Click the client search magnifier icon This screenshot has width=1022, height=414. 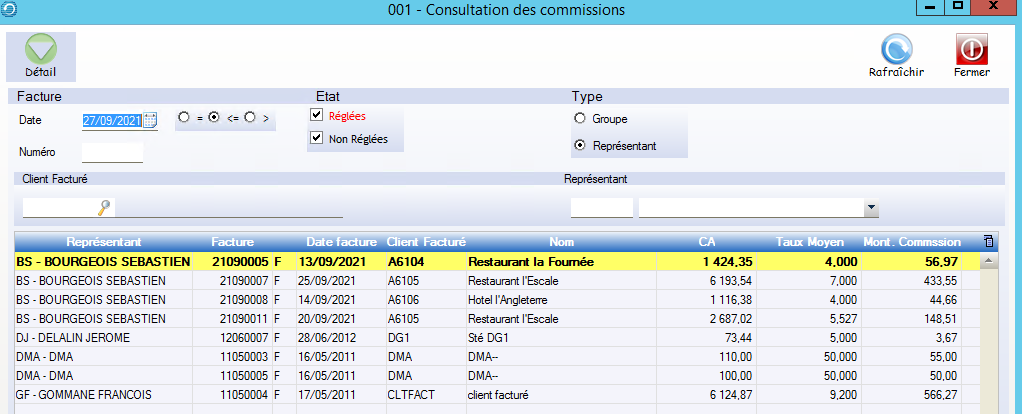tap(103, 207)
